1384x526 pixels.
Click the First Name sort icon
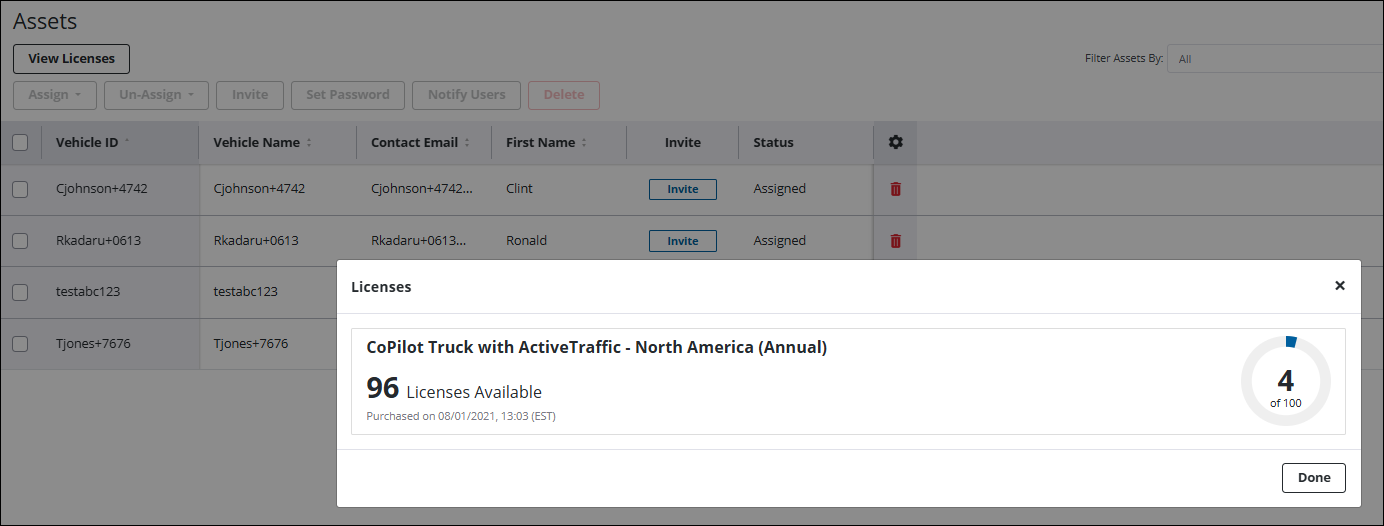[x=584, y=143]
